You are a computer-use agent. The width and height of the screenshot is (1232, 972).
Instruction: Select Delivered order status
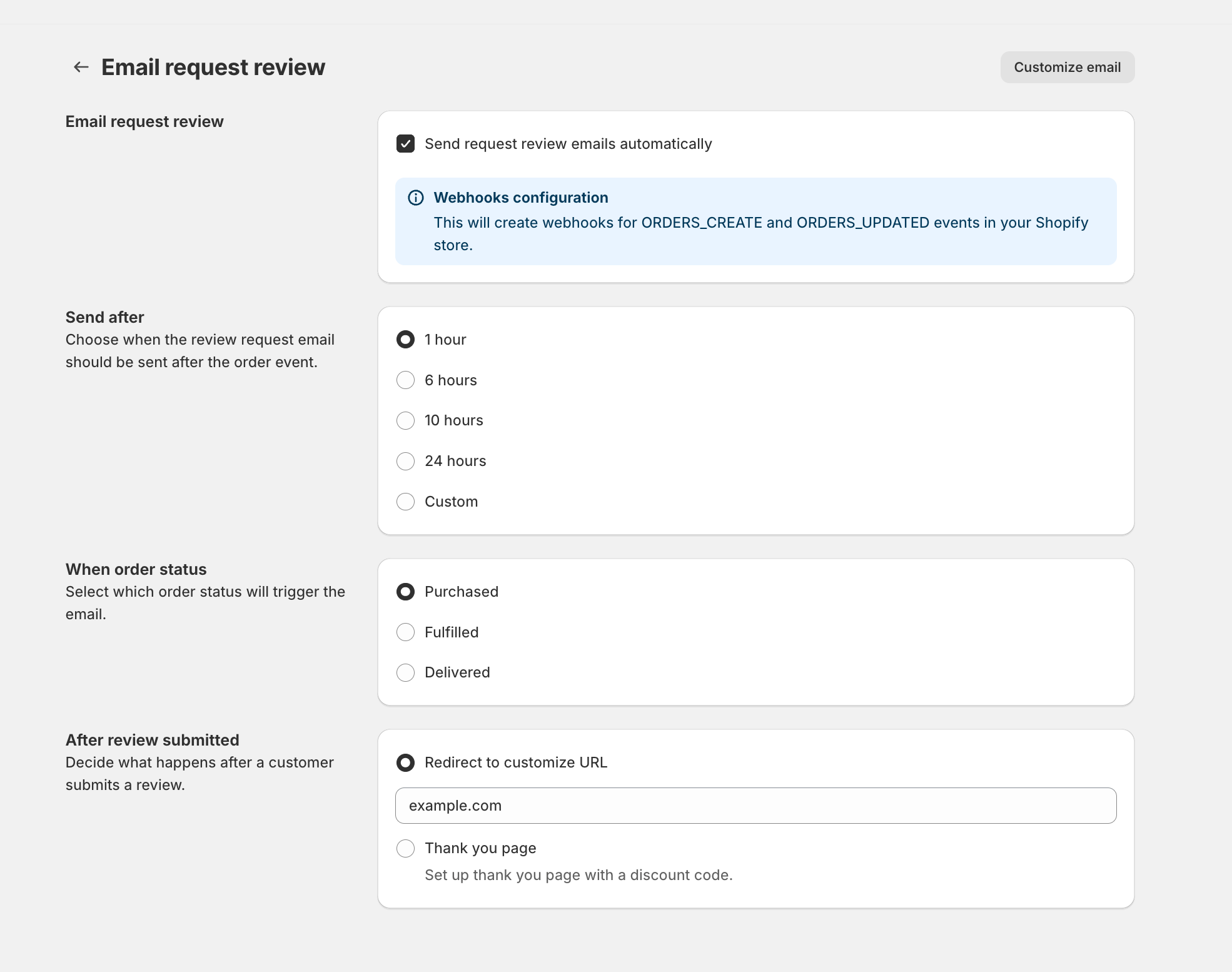(x=406, y=672)
